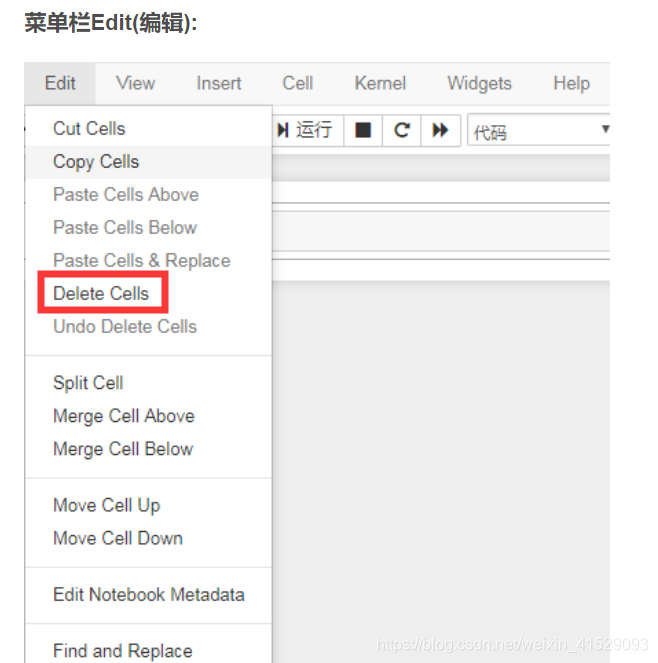Image resolution: width=658 pixels, height=663 pixels.
Task: Choose Cut Cells from the Edit menu
Action: (x=148, y=129)
